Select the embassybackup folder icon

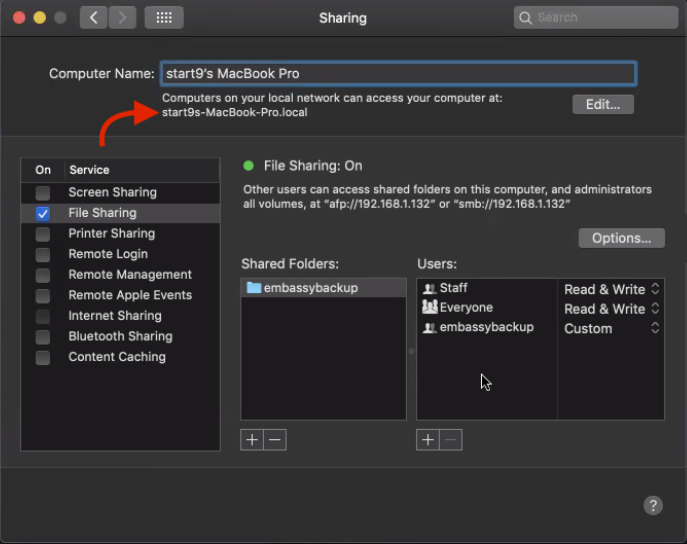(254, 288)
